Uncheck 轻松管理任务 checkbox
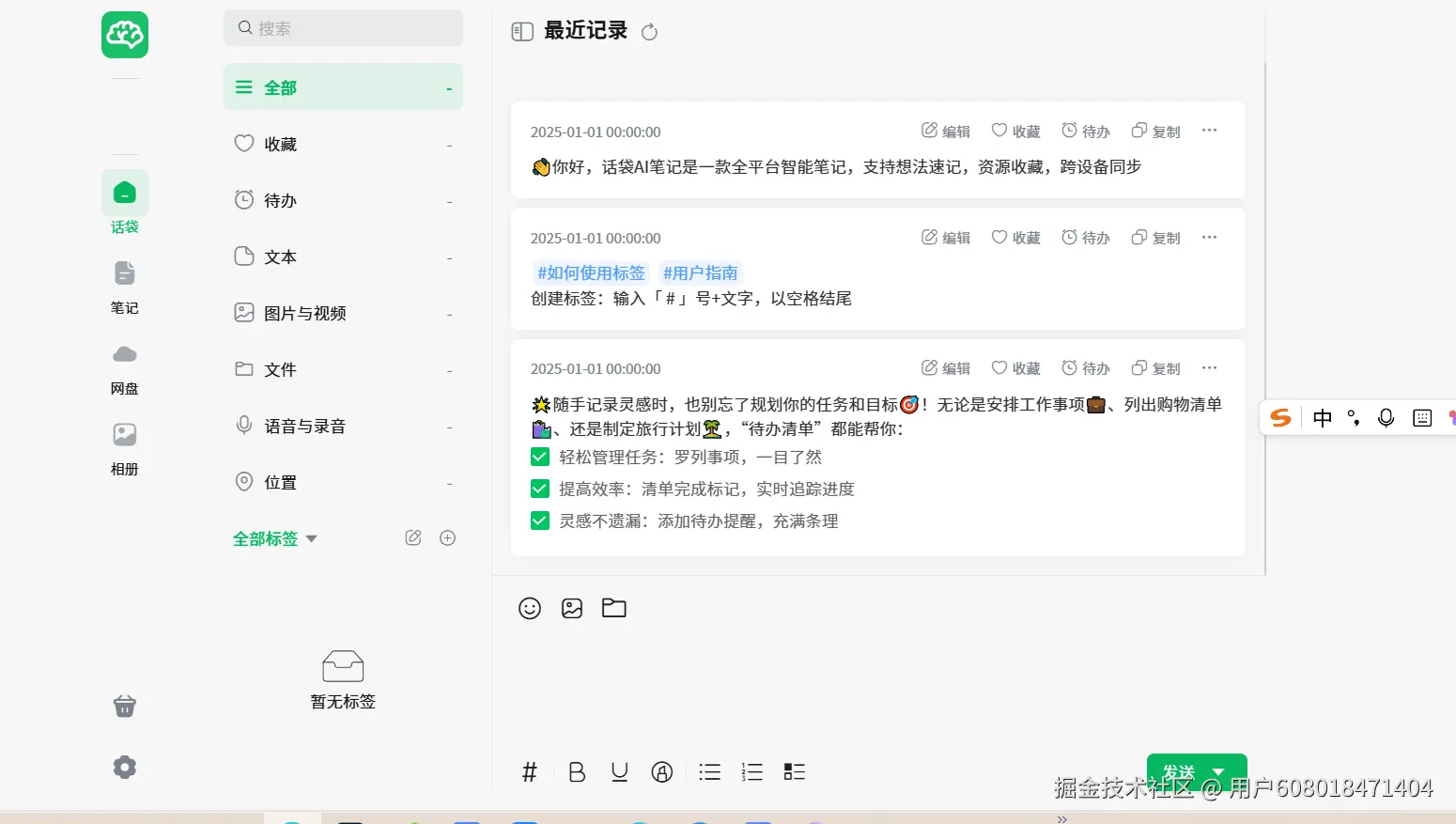 (540, 458)
